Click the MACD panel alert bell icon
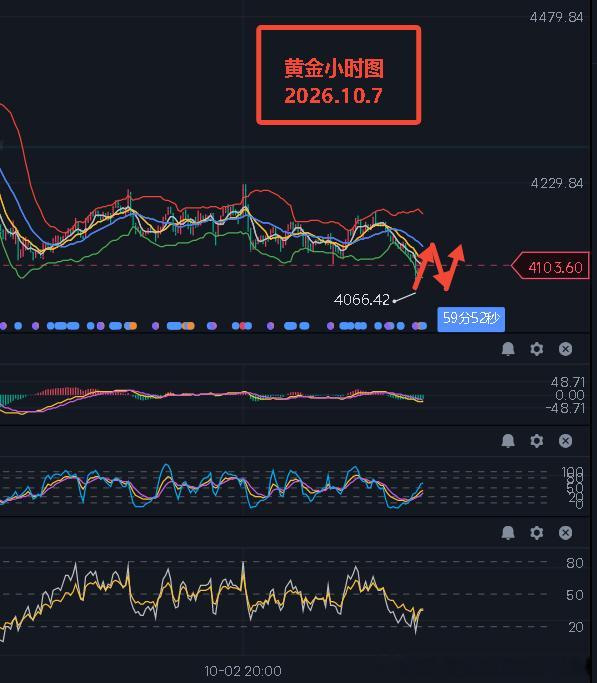597x683 pixels. point(508,349)
